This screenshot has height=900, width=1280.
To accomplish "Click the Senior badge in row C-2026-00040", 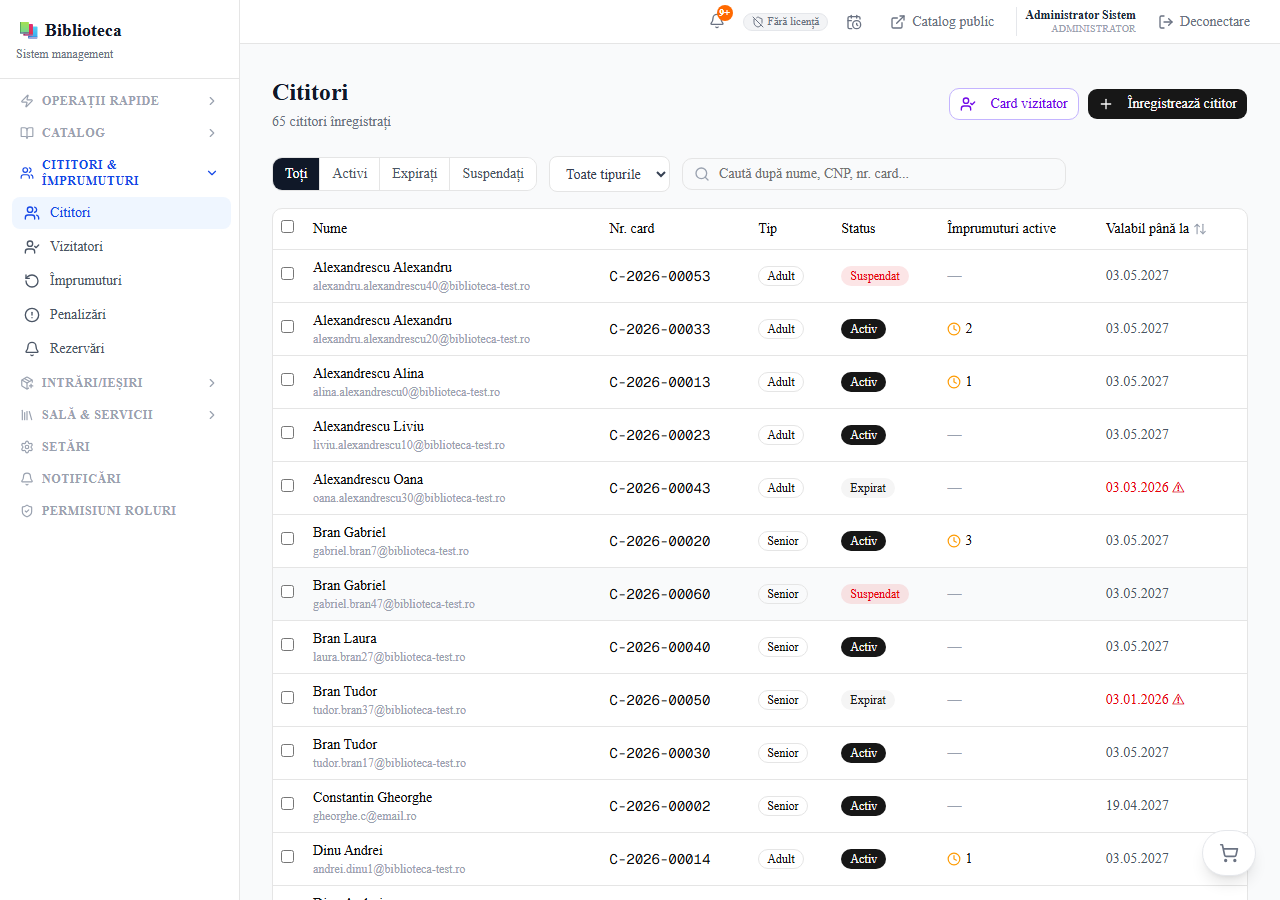I will tap(783, 647).
